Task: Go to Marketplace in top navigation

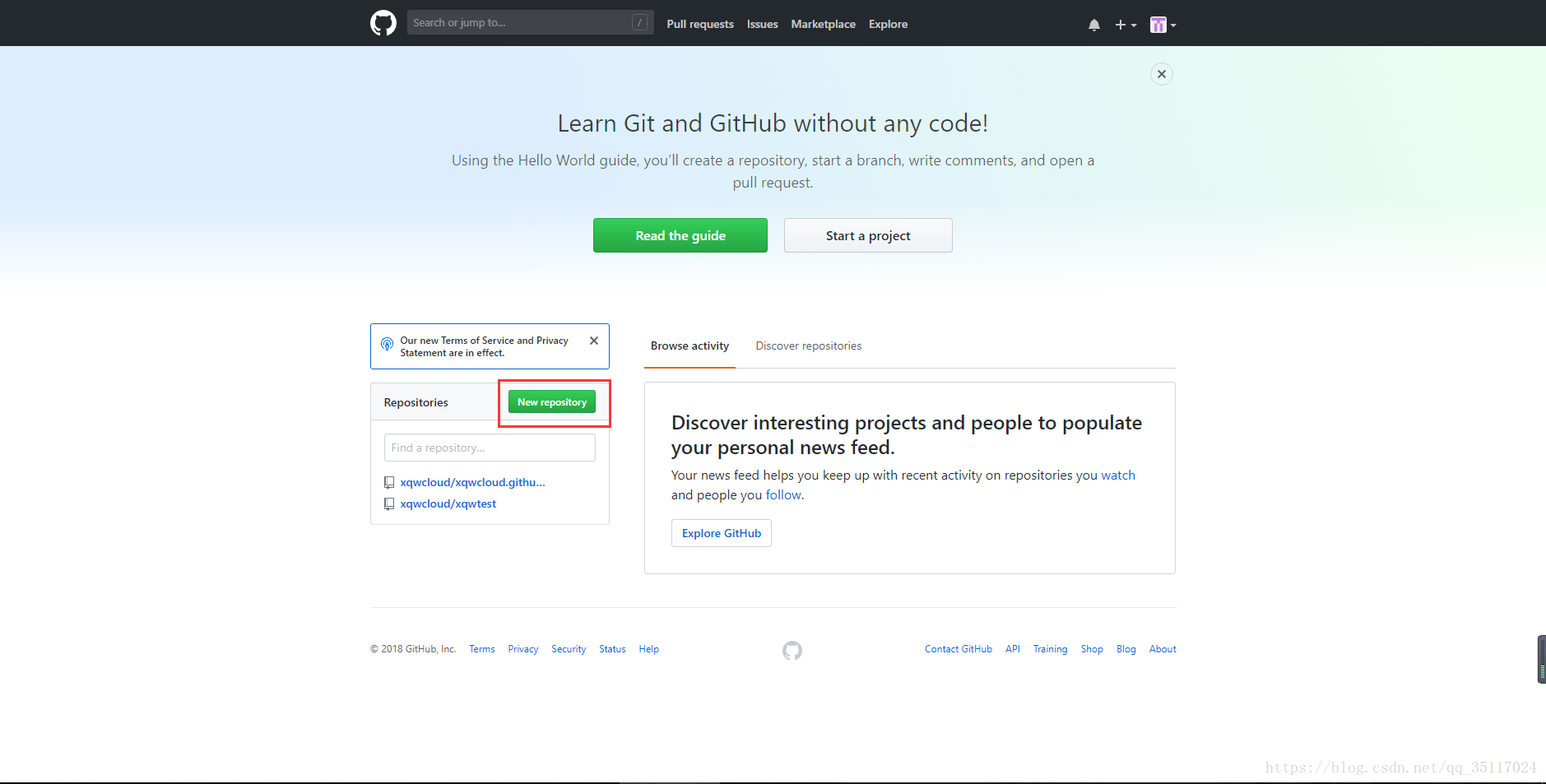Action: [x=823, y=24]
